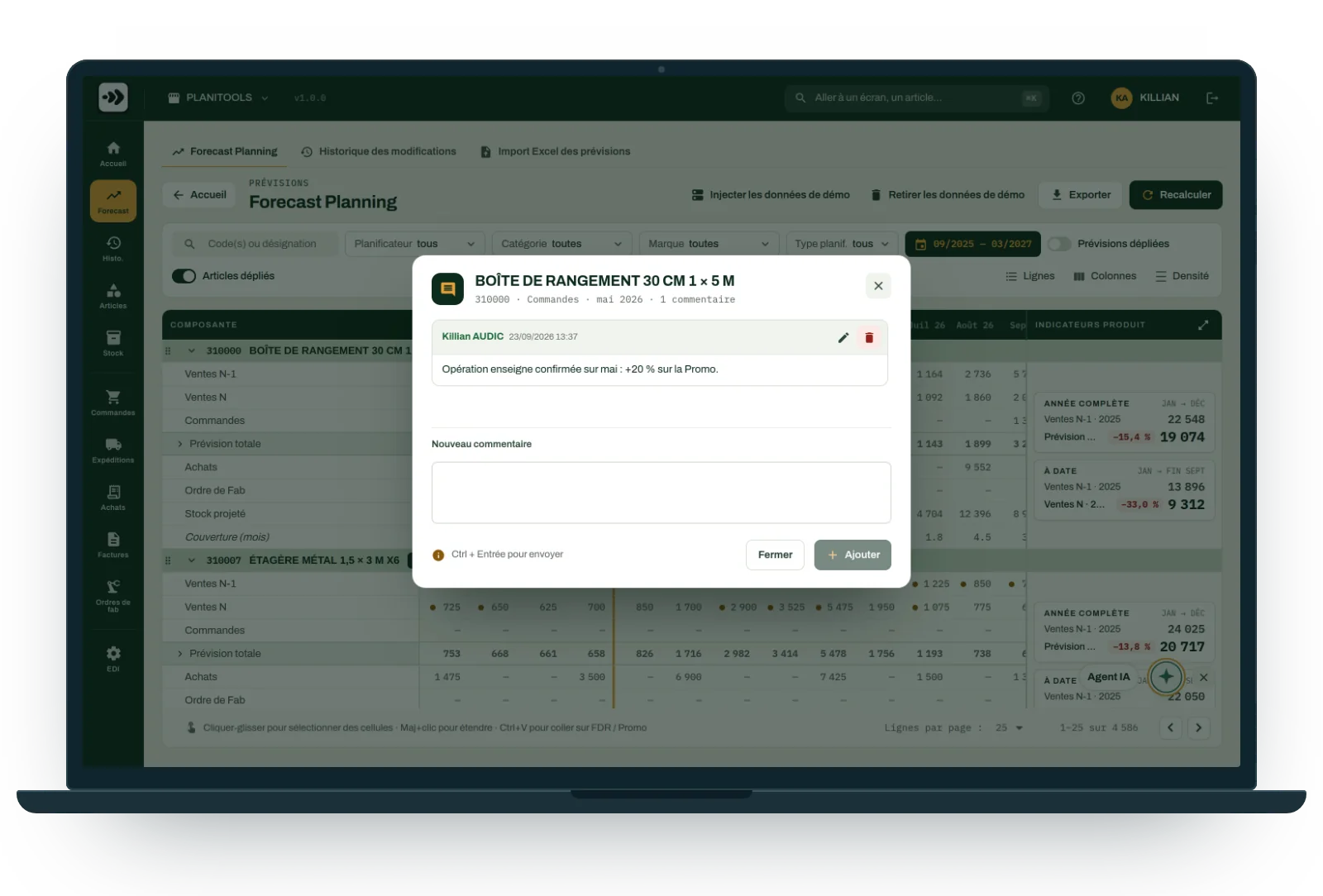Collapse the 310007 ÉTAGÈRE MÉTAL row
The image size is (1323, 896).
pyautogui.click(x=192, y=560)
